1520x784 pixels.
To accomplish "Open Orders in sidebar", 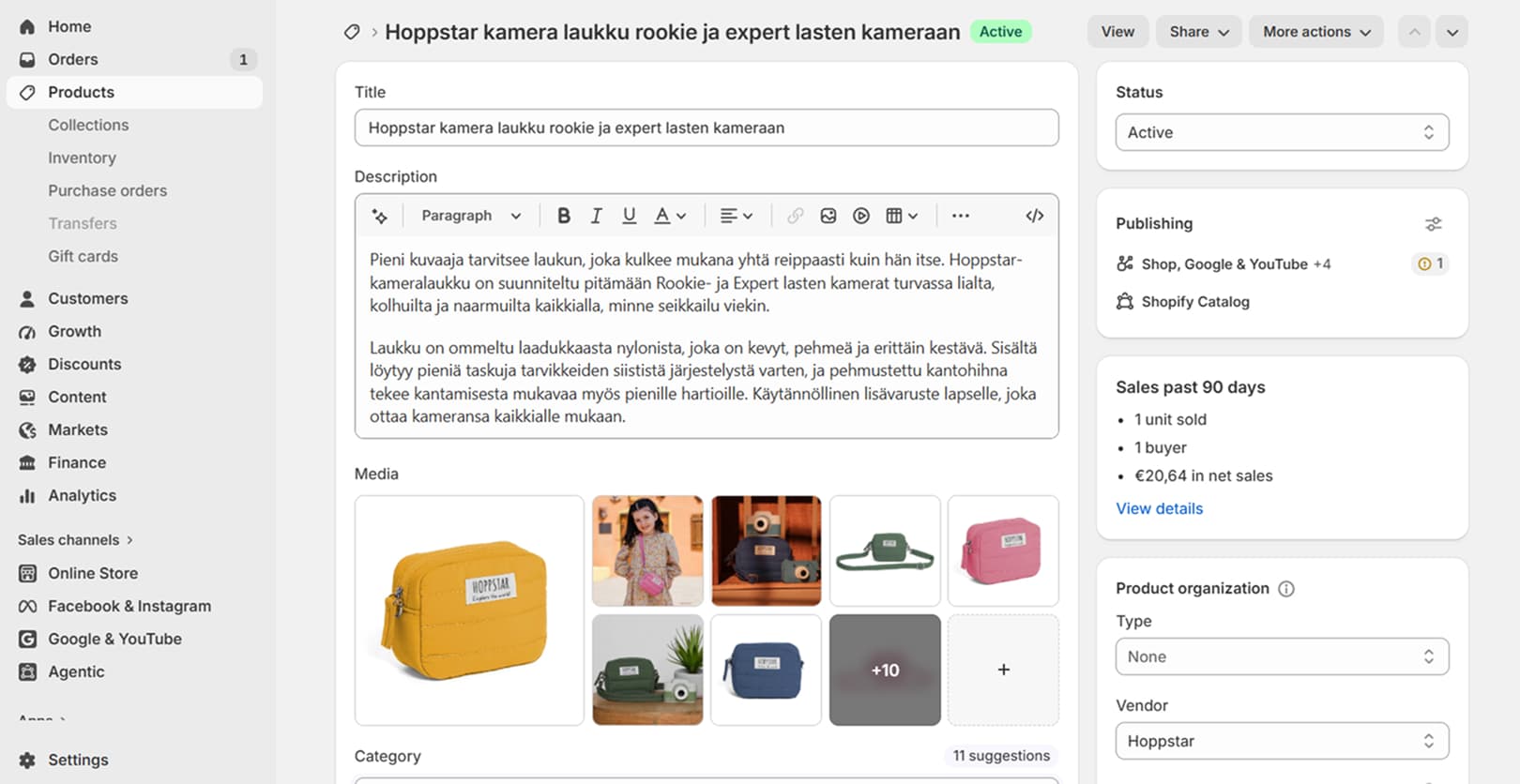I will point(134,59).
